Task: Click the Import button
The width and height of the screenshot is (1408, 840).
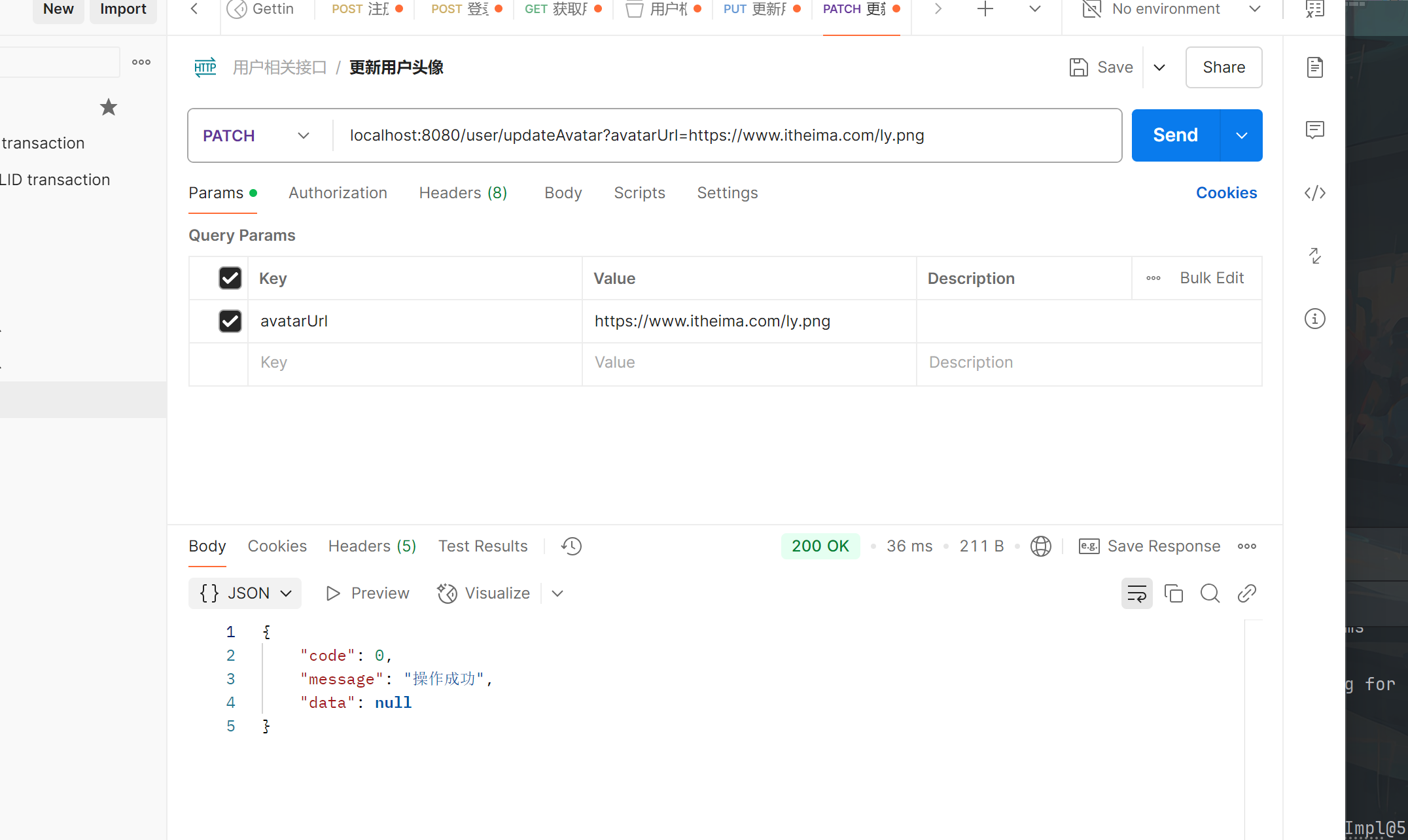Action: pyautogui.click(x=123, y=9)
